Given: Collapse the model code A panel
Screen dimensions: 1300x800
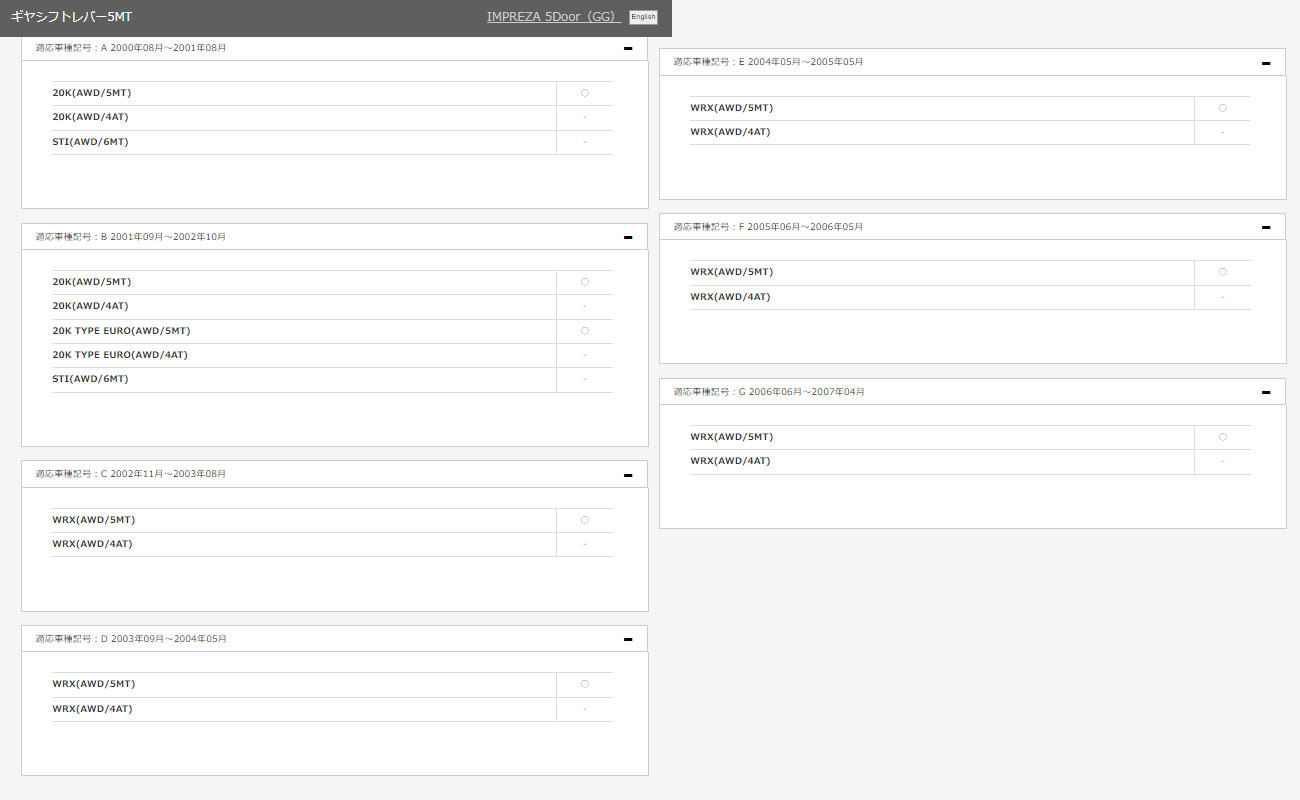Looking at the screenshot, I should (627, 48).
